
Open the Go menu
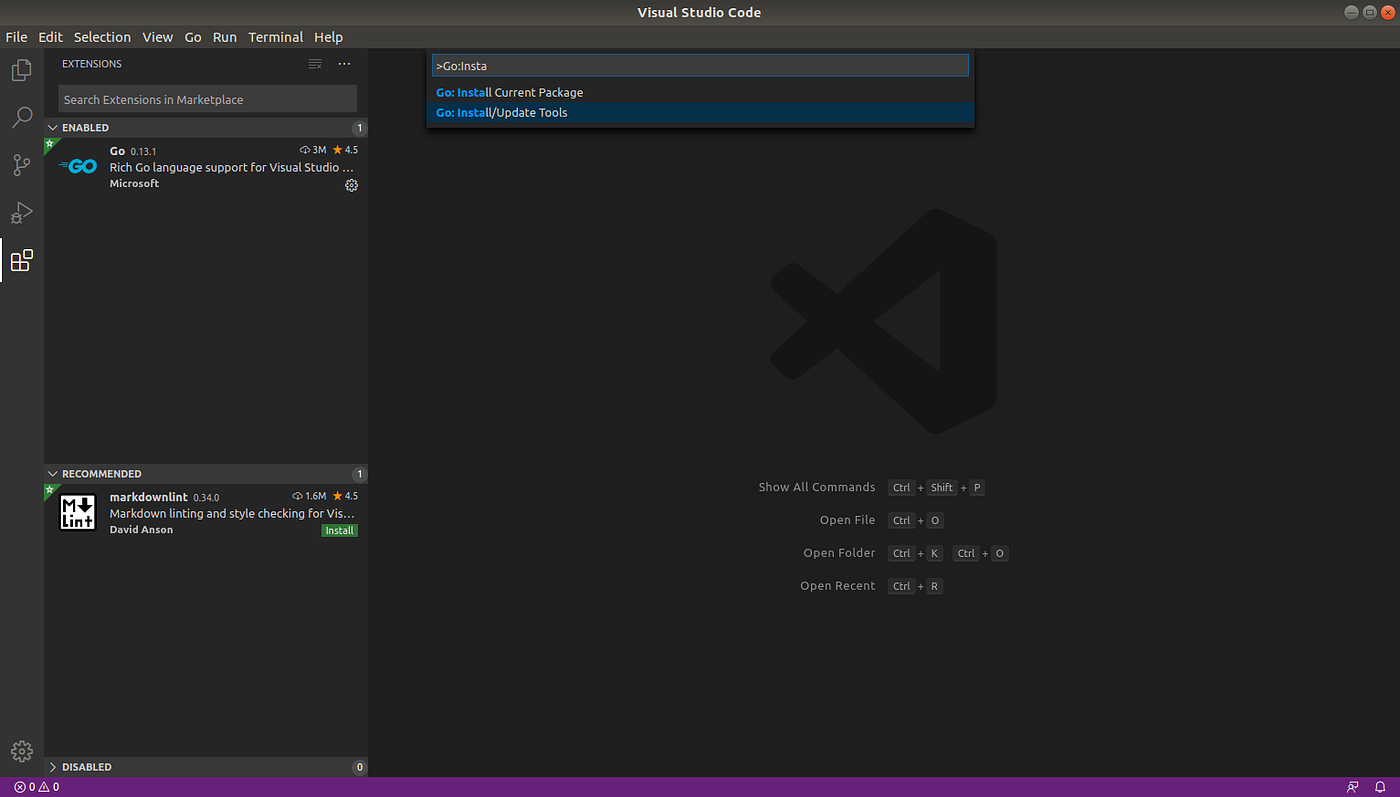[x=193, y=37]
